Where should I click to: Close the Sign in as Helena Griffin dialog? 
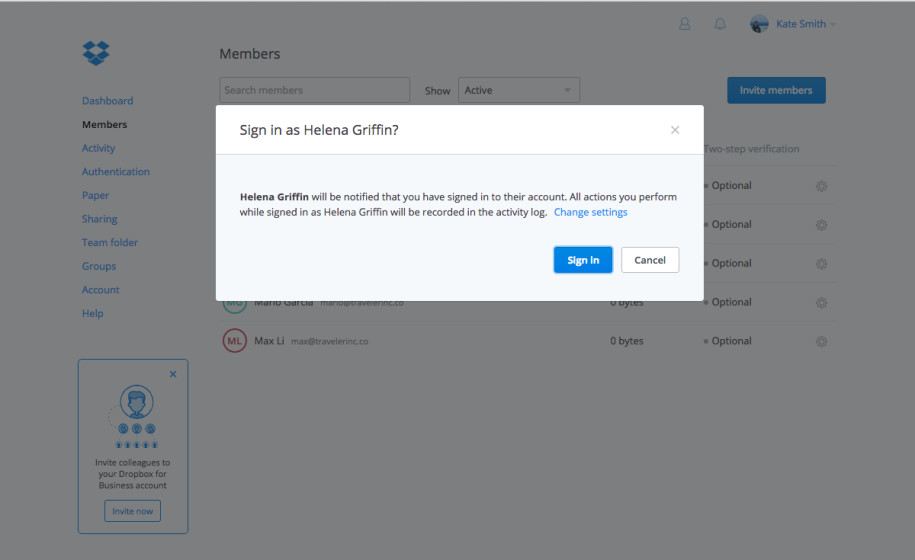[675, 130]
